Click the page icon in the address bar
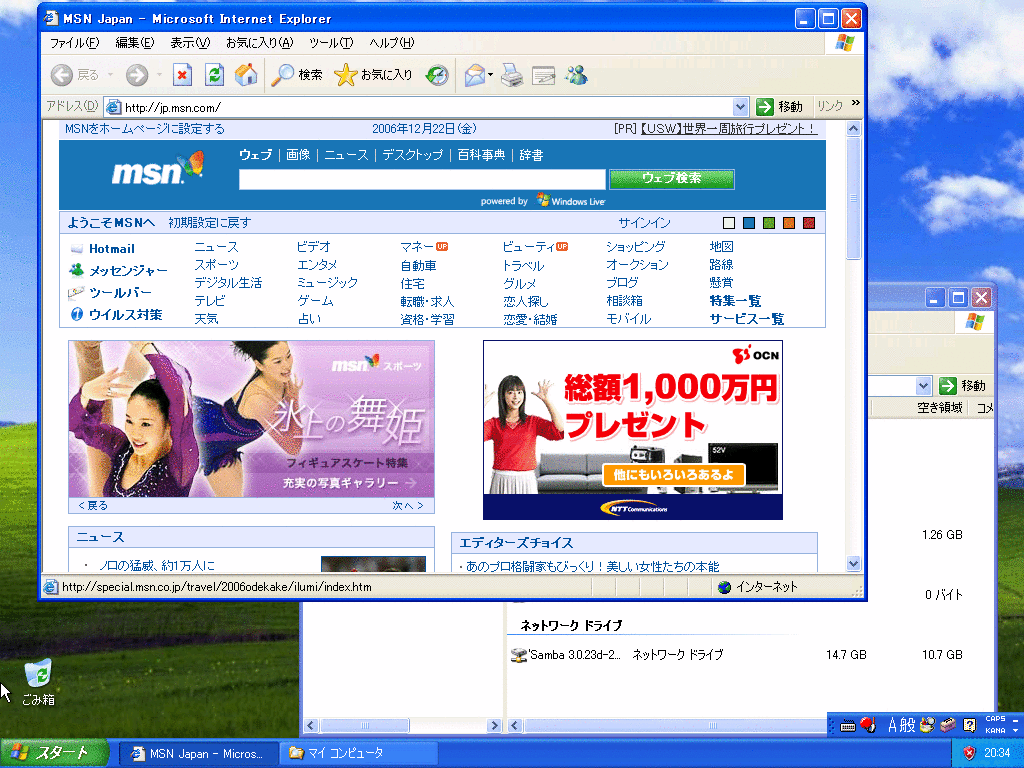This screenshot has width=1024, height=768. pyautogui.click(x=114, y=107)
